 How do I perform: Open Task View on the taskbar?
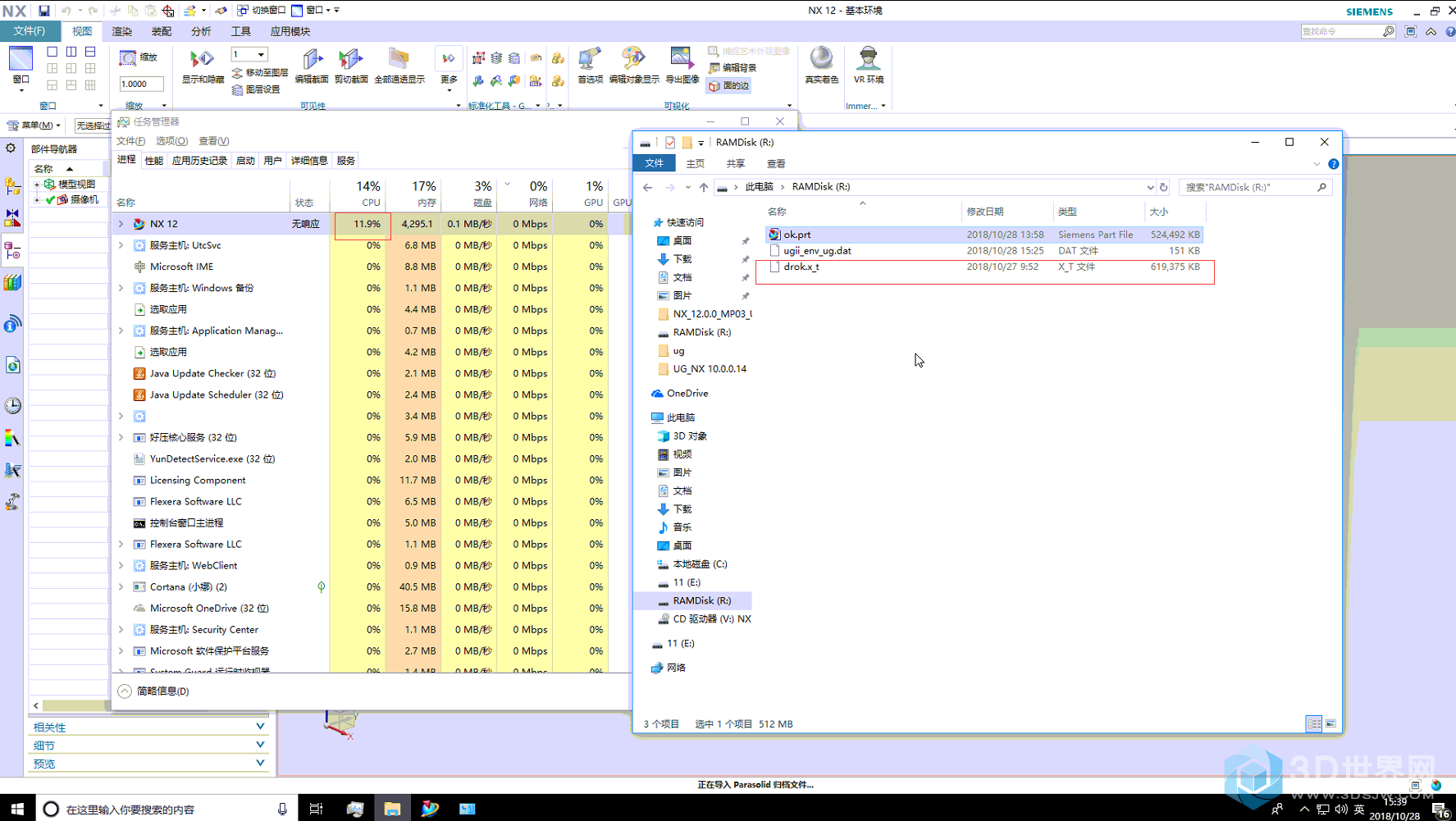(x=316, y=809)
